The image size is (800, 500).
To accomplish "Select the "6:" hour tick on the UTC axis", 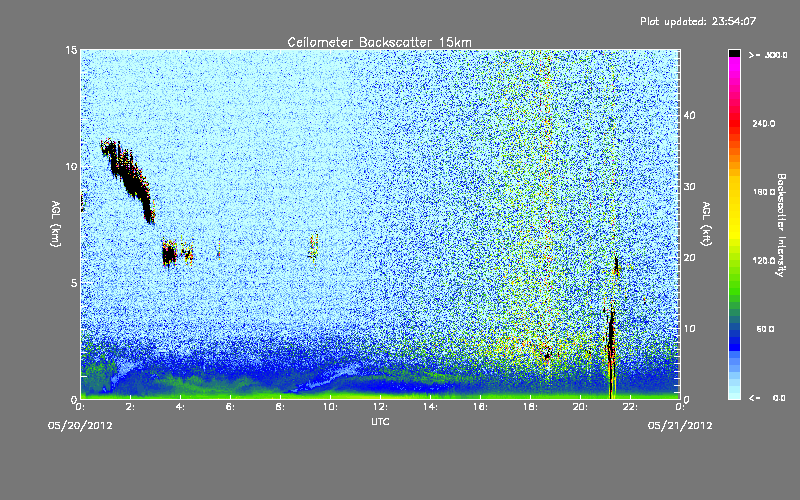I will point(231,407).
